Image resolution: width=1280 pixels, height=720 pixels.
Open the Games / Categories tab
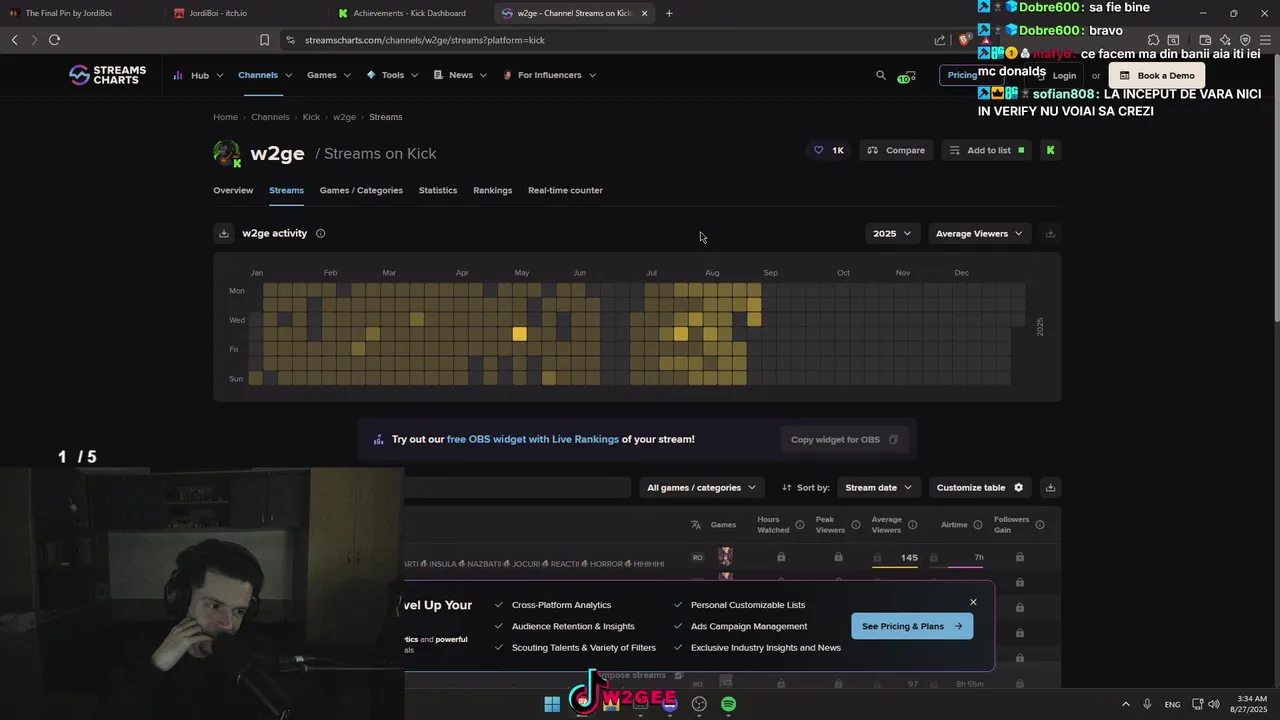(361, 190)
